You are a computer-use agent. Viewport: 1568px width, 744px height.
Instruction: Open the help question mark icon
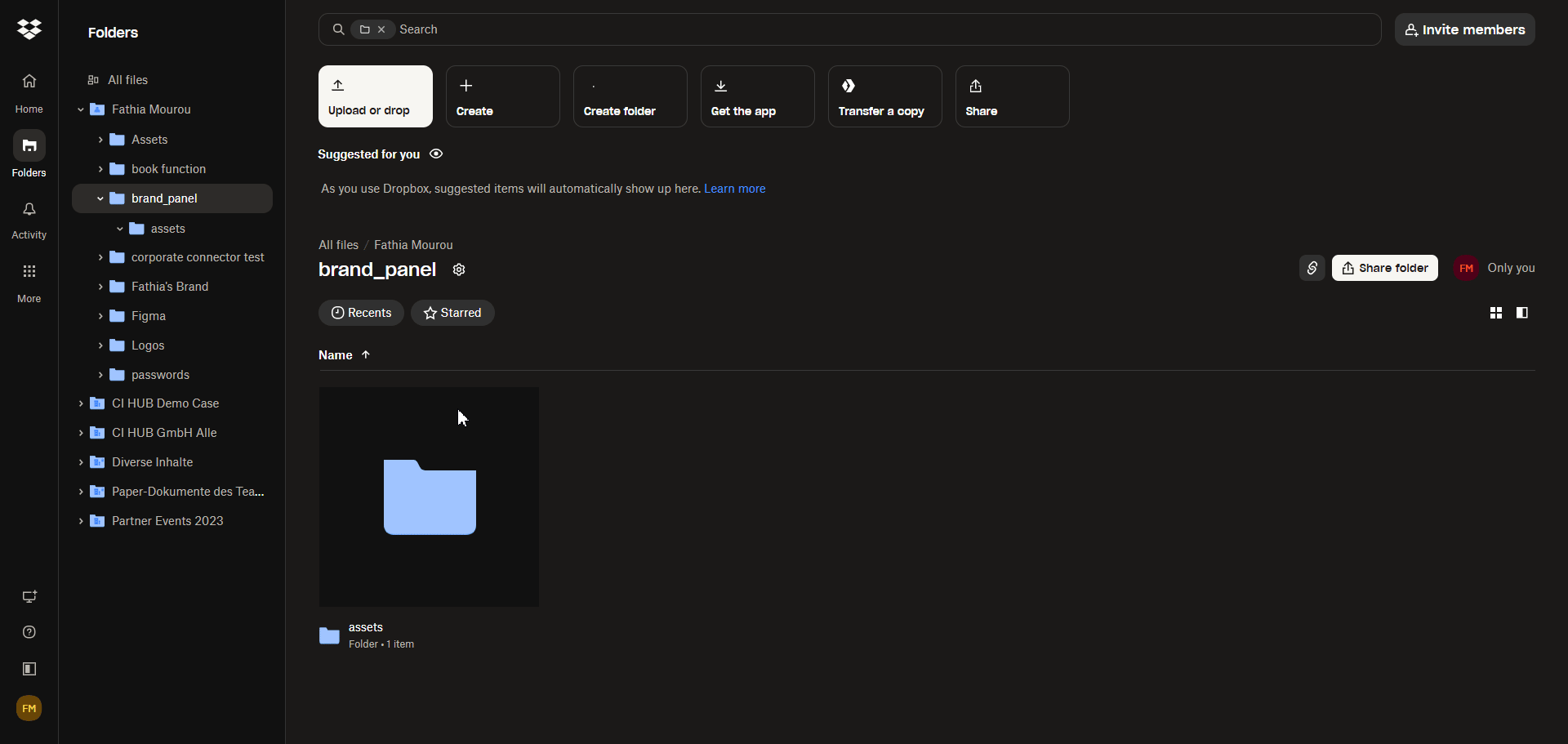point(29,632)
